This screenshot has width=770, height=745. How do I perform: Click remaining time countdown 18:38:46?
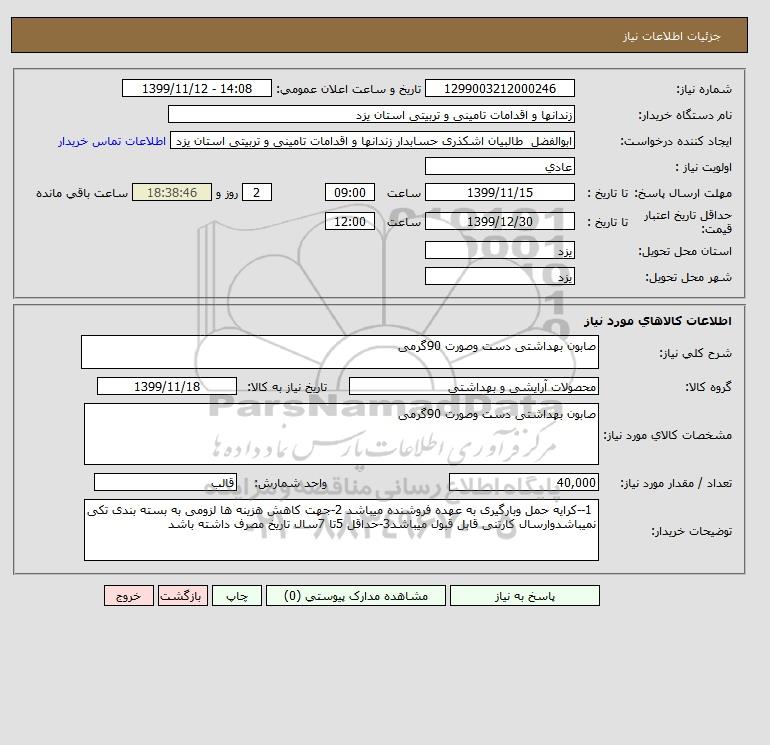[x=172, y=193]
